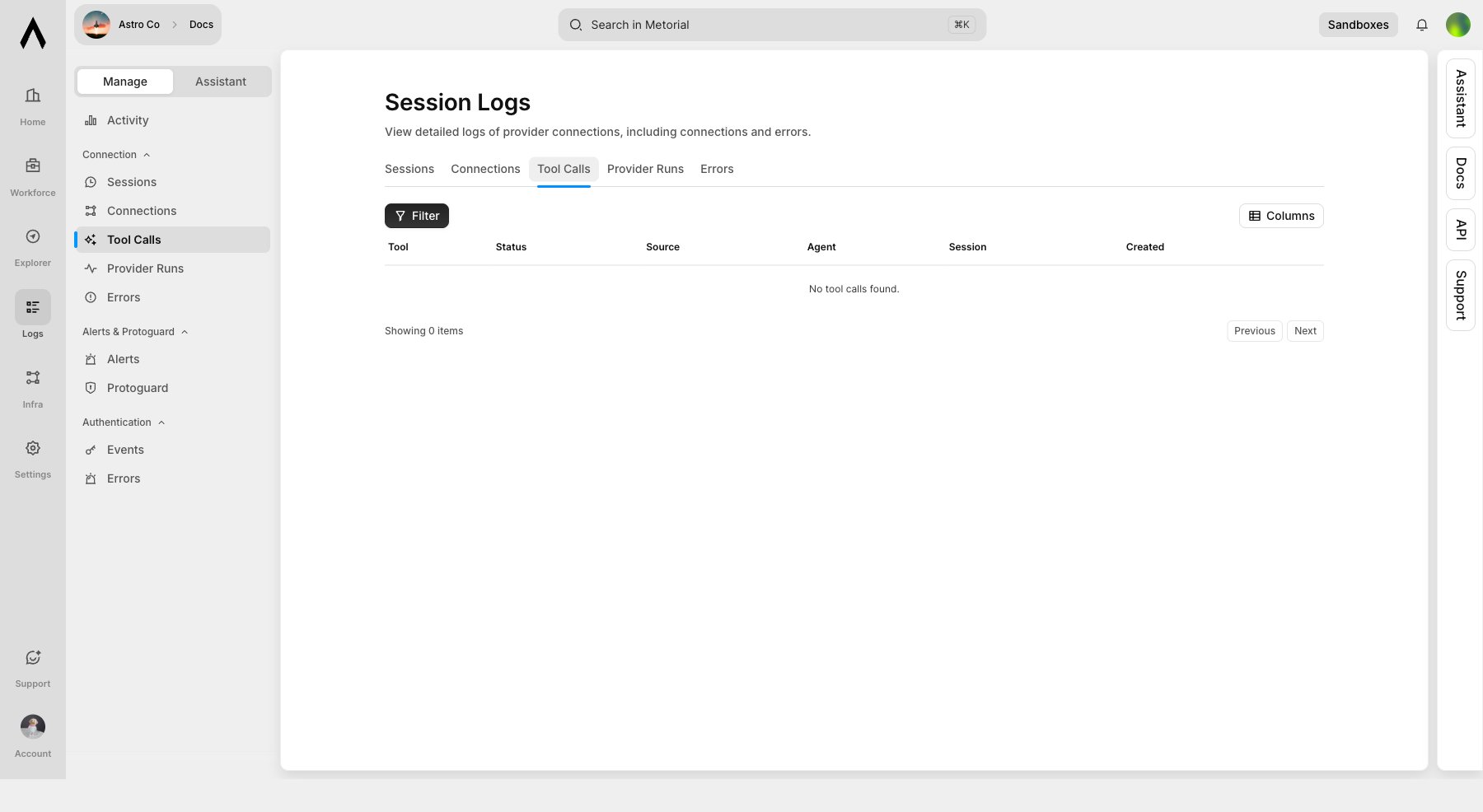Open the Columns chooser

[x=1281, y=216]
